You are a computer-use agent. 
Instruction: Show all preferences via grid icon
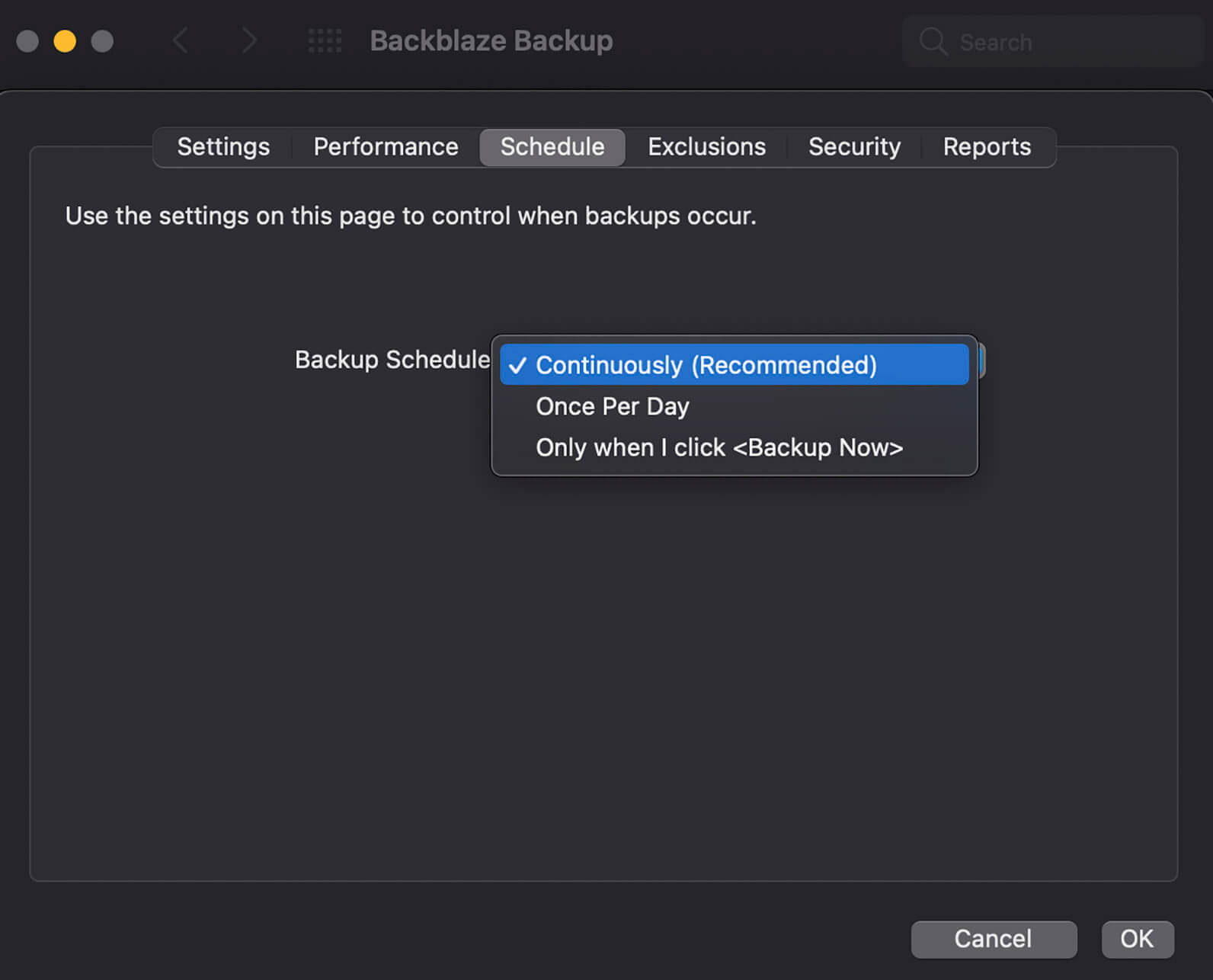pos(325,40)
